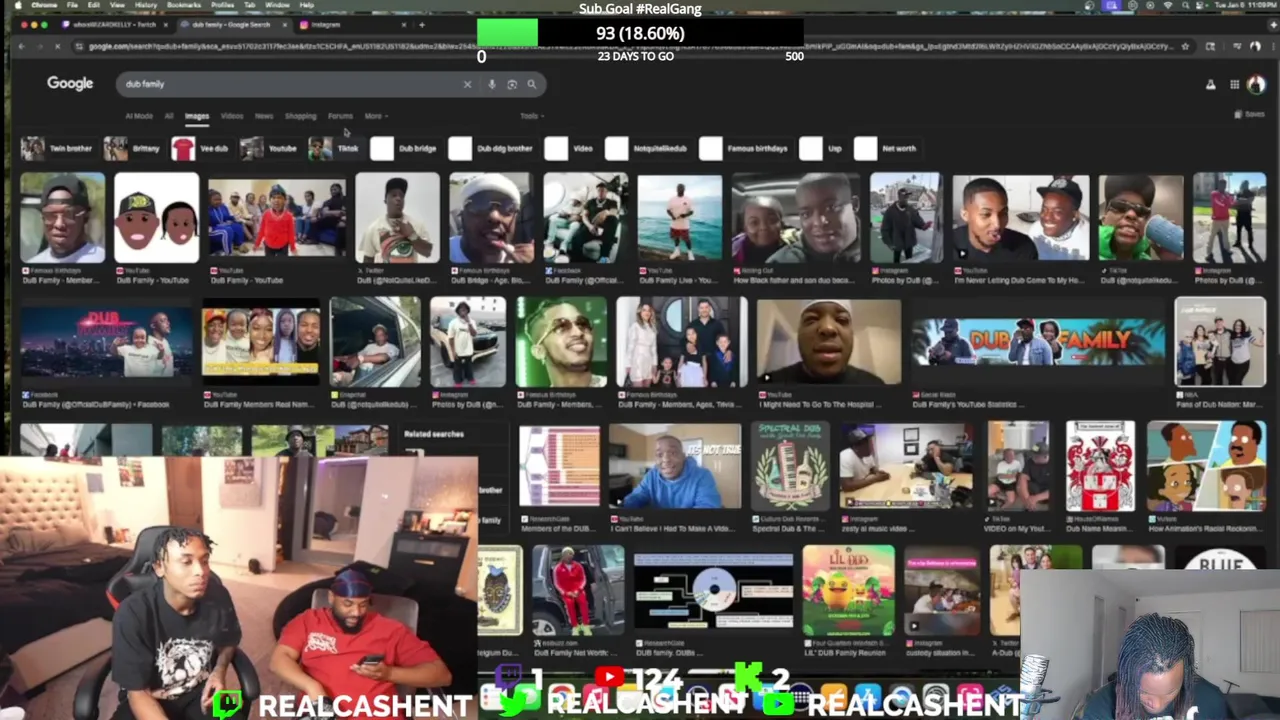
Task: Open the LIL' DUB Family Reunion thumbnail
Action: (848, 590)
